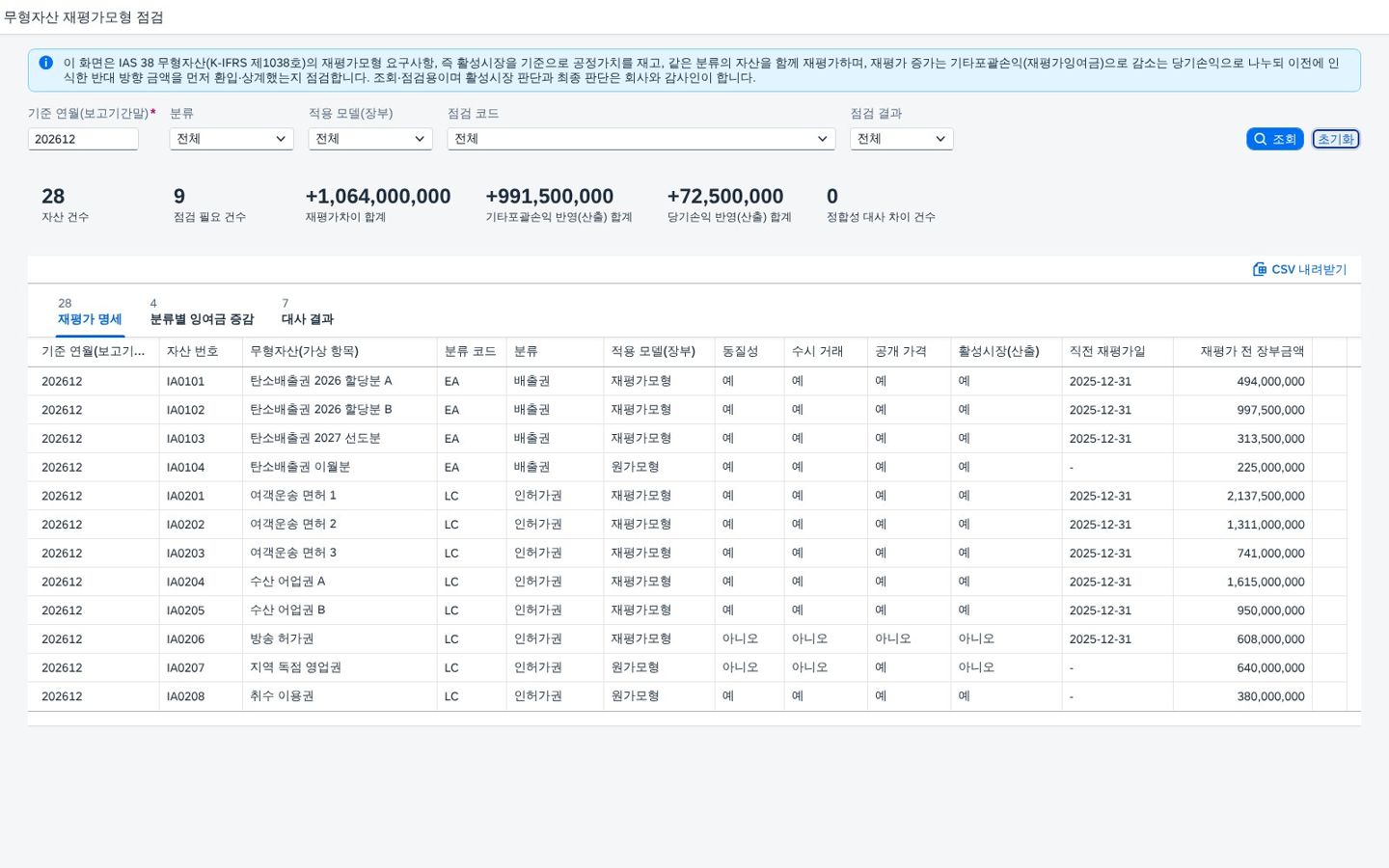
Task: Click the 재평가 전 장부금액 column header
Action: (x=1243, y=352)
